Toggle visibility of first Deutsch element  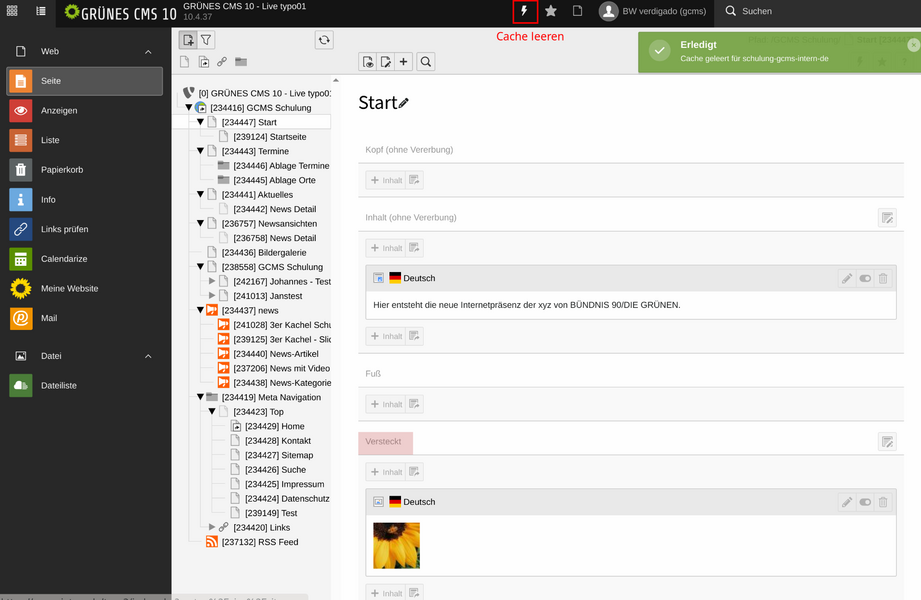pos(865,279)
